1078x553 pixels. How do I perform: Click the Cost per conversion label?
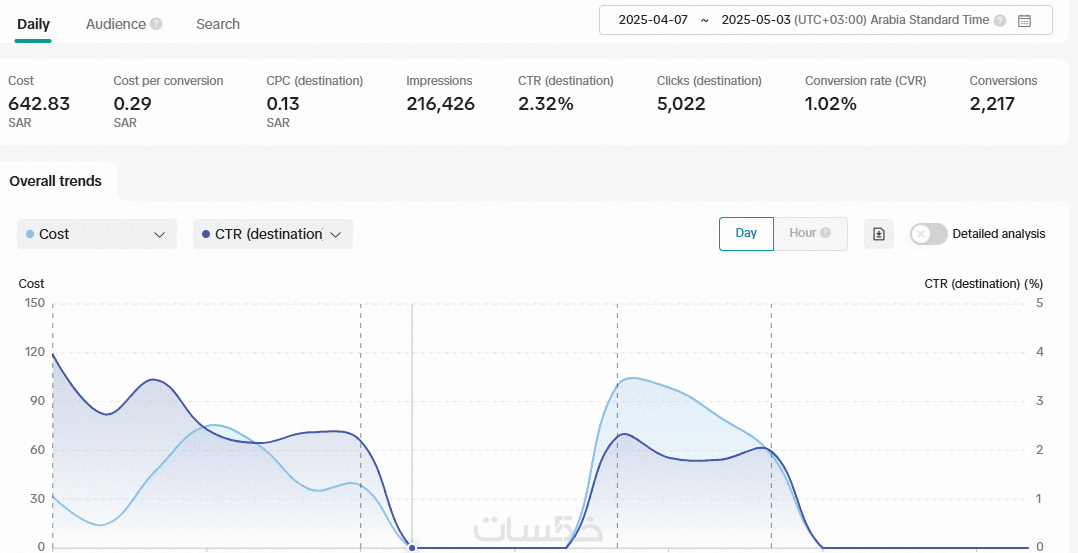click(x=168, y=80)
